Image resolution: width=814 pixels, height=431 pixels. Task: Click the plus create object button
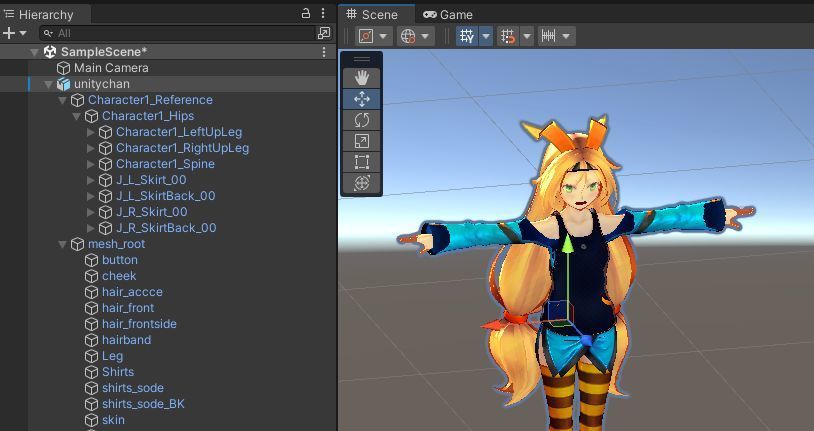point(9,33)
